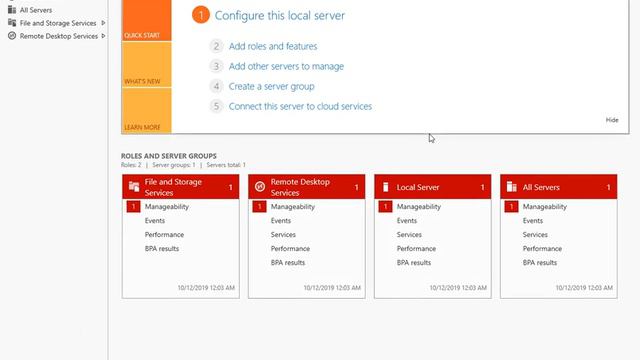Open File and Storage Services tile header
The width and height of the screenshot is (640, 360).
pyautogui.click(x=180, y=187)
